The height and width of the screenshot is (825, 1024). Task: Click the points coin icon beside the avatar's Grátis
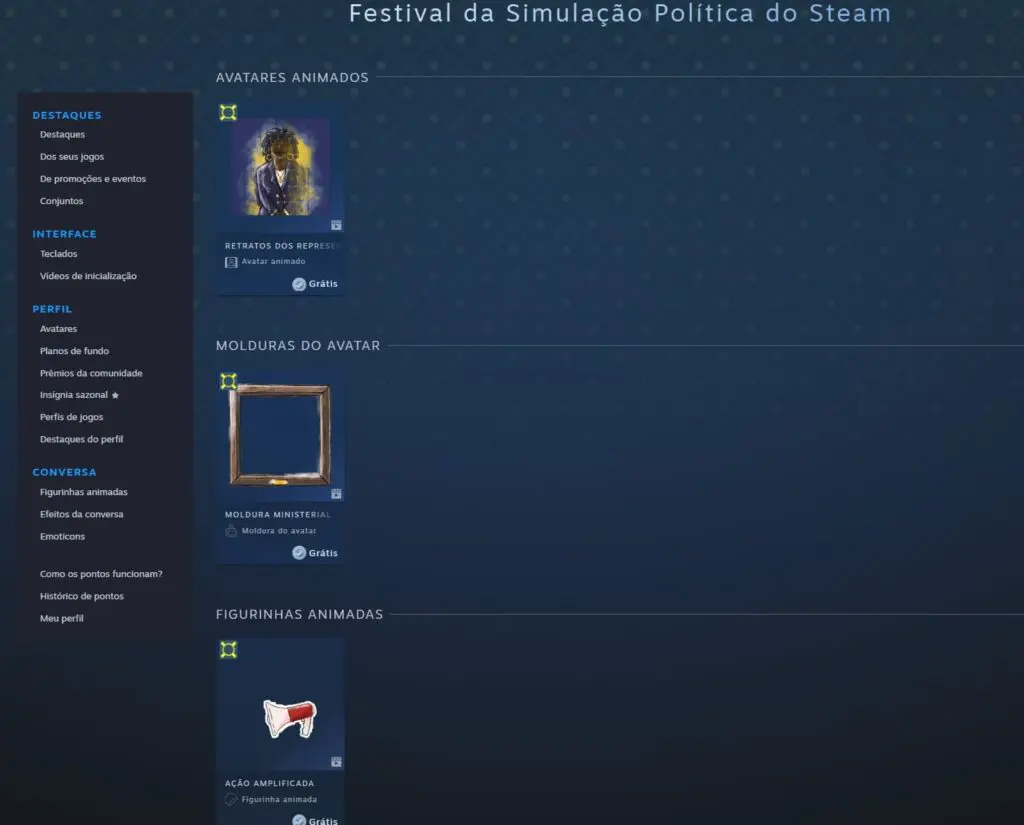click(x=298, y=284)
